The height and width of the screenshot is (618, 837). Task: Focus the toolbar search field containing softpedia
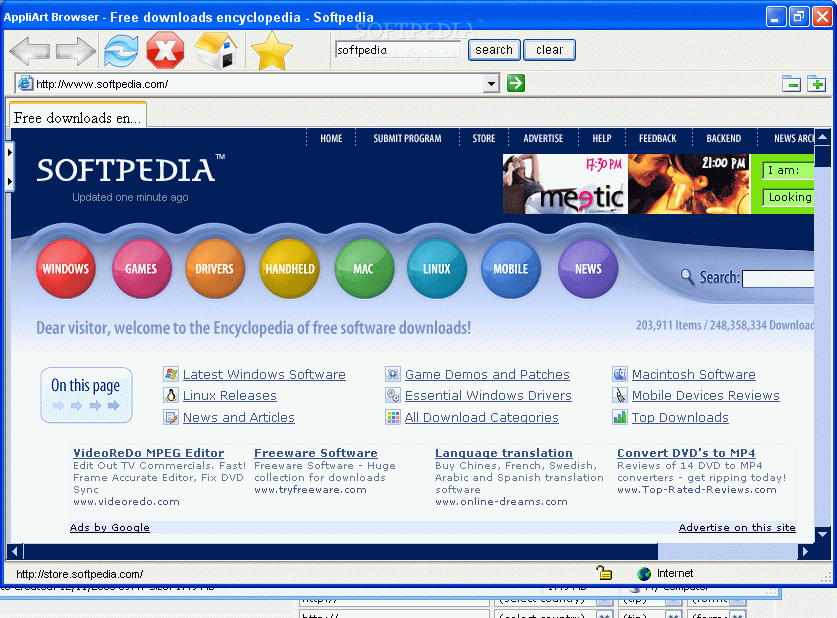[x=398, y=50]
